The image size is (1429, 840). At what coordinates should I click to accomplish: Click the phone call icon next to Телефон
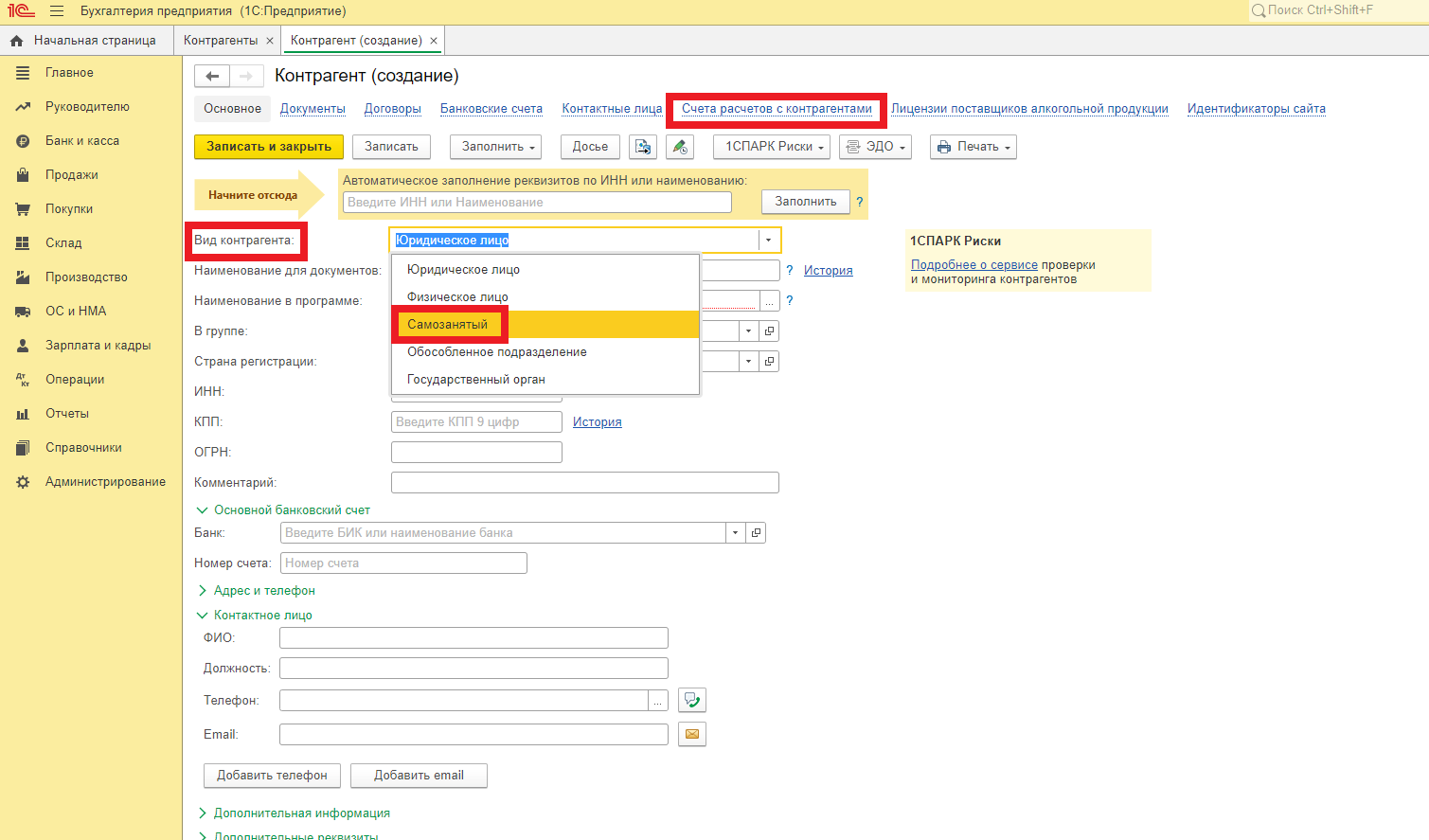click(692, 700)
